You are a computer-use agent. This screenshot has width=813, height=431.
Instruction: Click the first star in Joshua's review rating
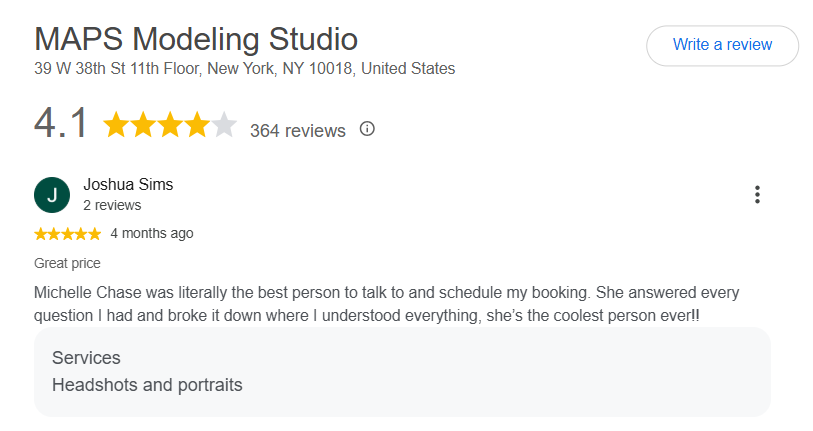pos(40,234)
